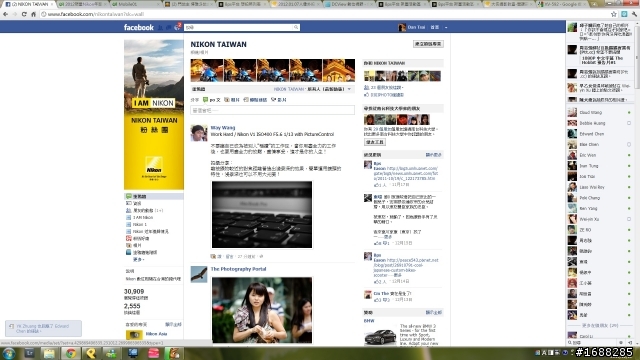Open Nikon 1 item in left sidebar
This screenshot has width=640, height=360.
click(x=140, y=224)
